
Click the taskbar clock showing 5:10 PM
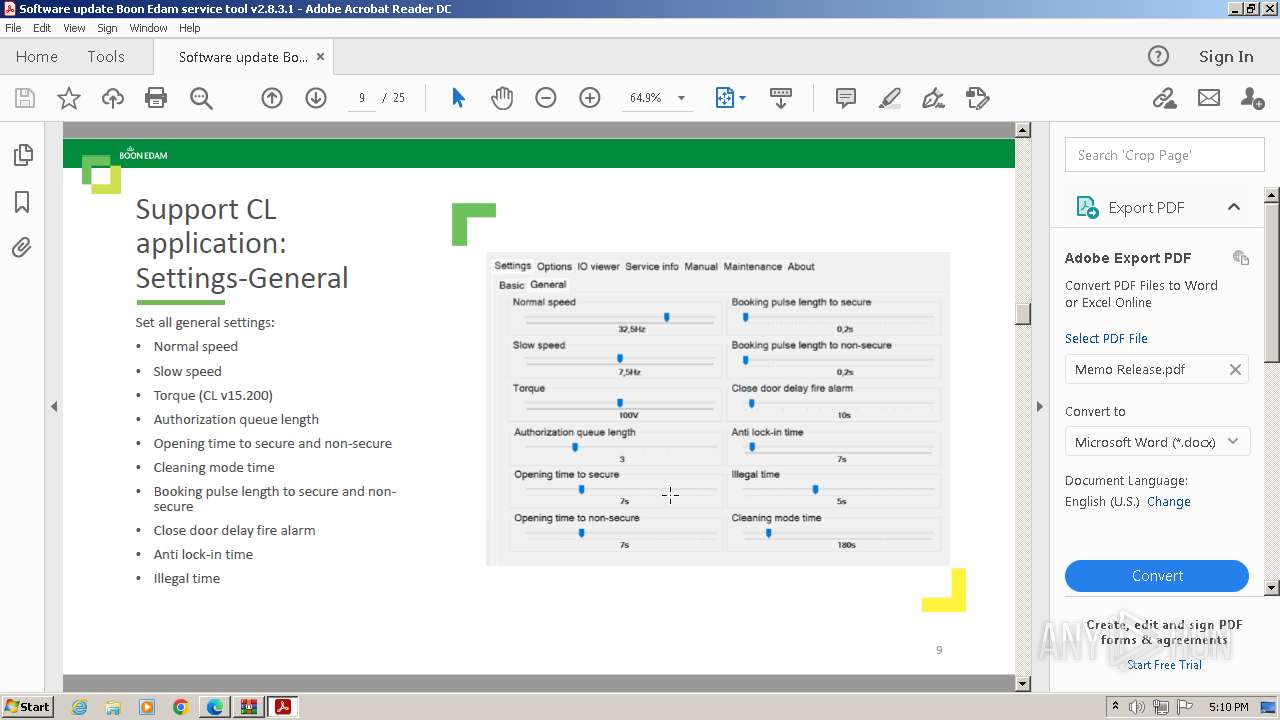click(x=1228, y=707)
